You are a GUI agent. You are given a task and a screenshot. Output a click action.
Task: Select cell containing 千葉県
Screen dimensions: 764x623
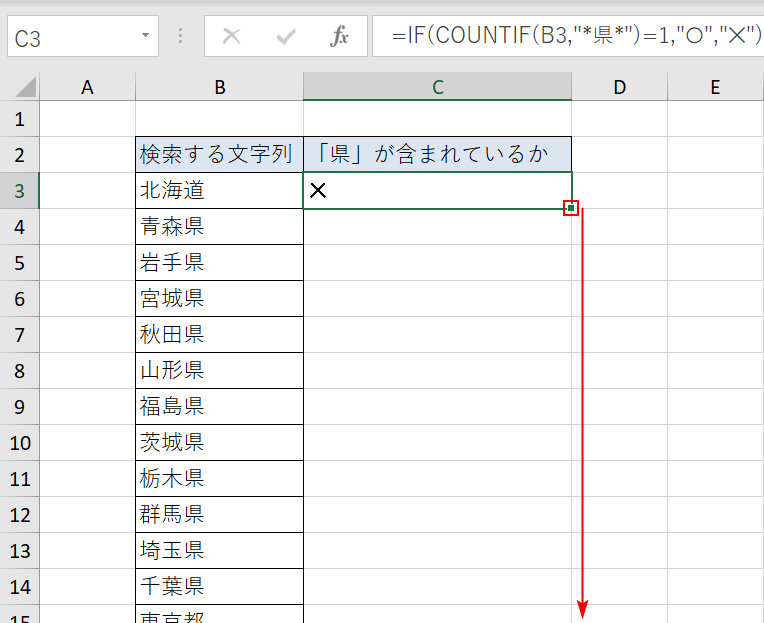click(x=219, y=587)
